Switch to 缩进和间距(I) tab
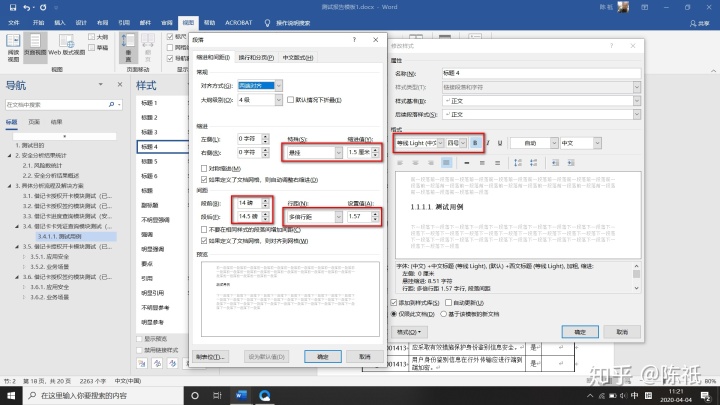The image size is (720, 405). coord(213,57)
